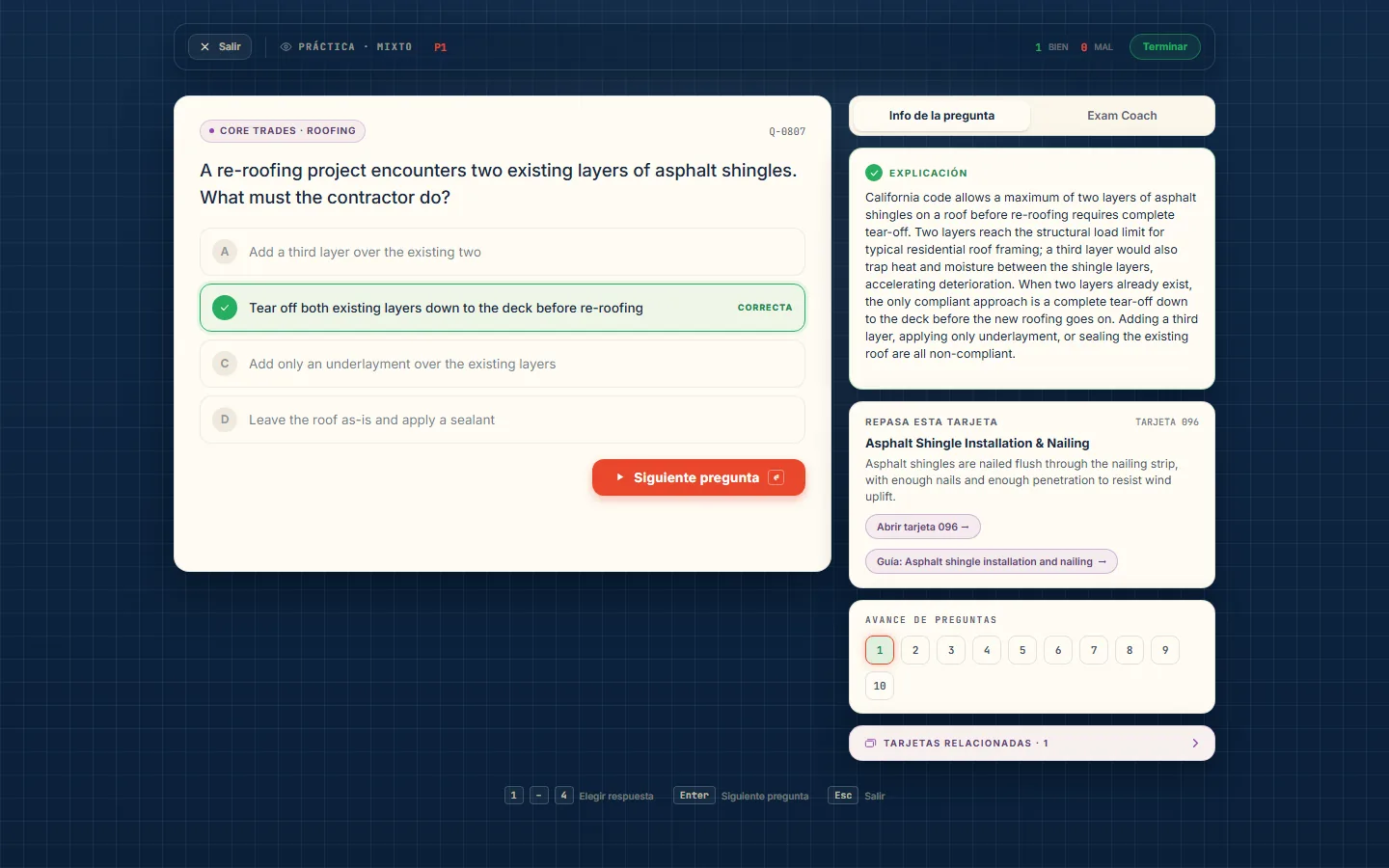Click the P1 indicator in top bar

[x=440, y=47]
